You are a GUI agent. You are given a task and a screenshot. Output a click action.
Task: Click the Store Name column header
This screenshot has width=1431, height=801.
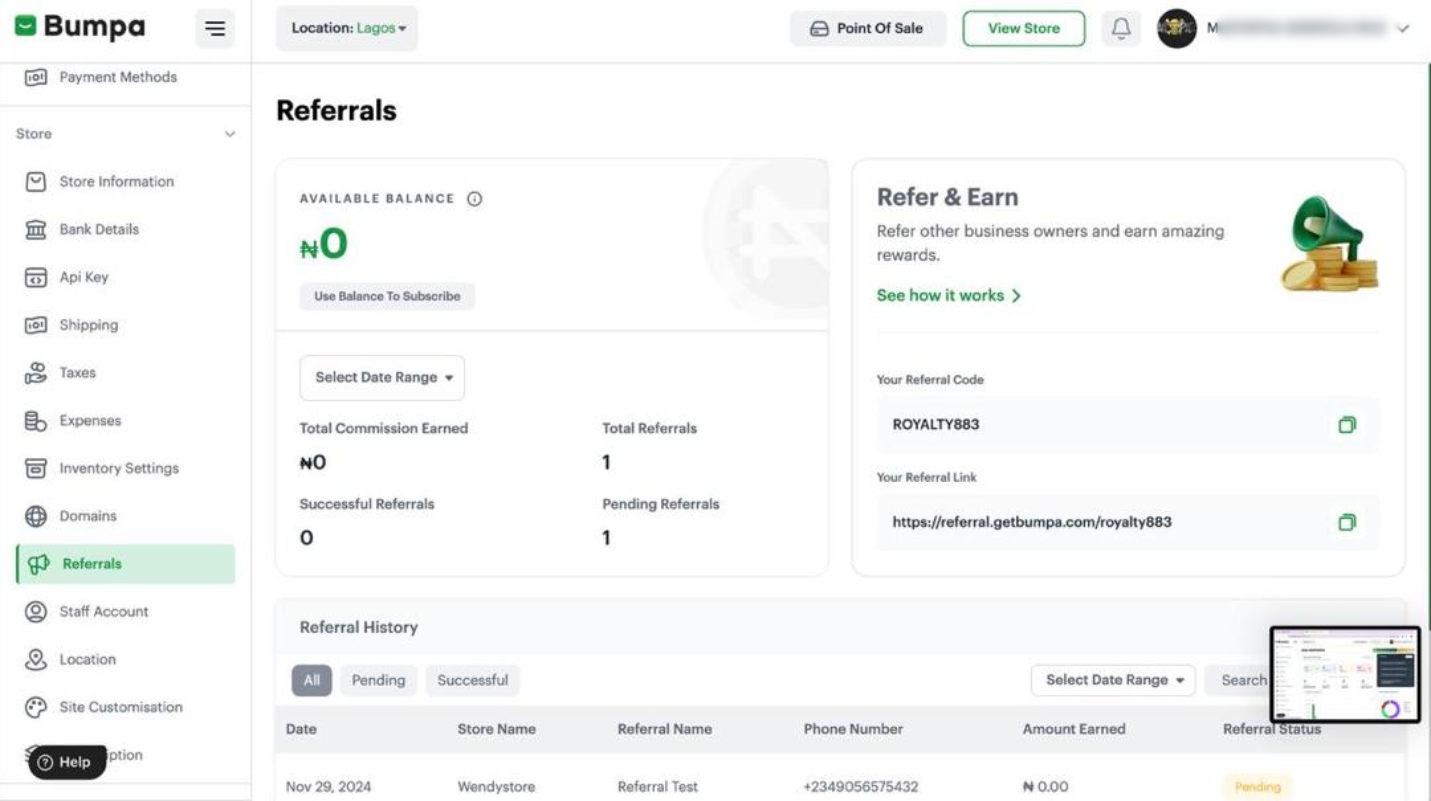point(496,729)
